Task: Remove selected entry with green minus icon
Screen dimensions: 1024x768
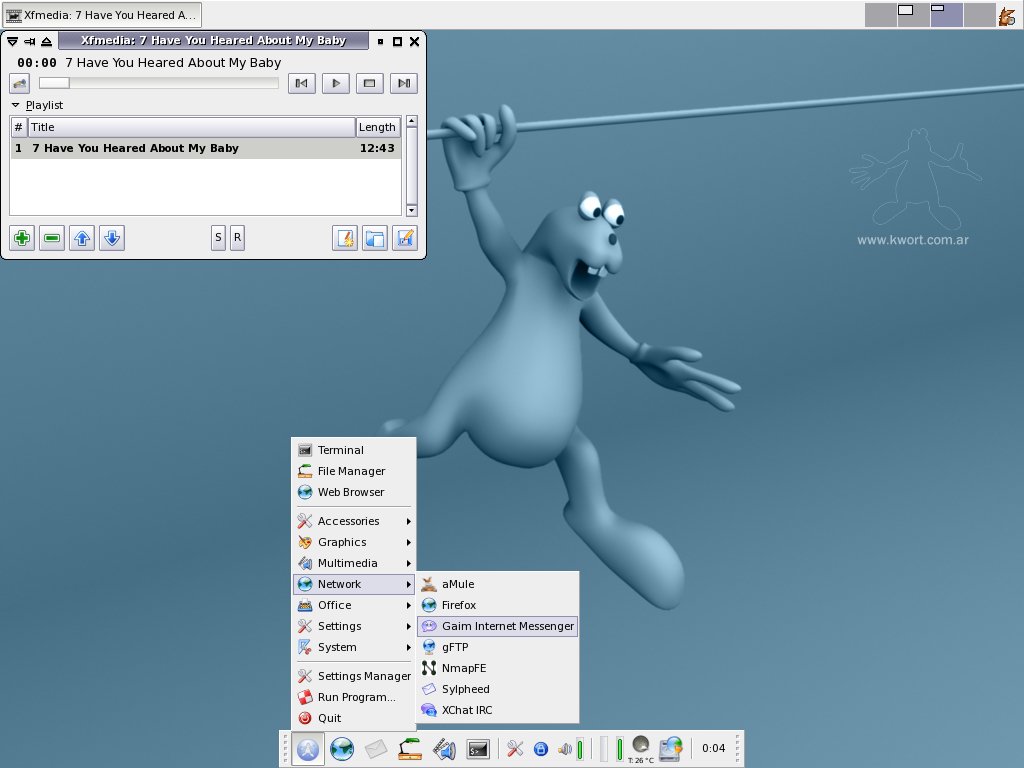Action: coord(52,238)
